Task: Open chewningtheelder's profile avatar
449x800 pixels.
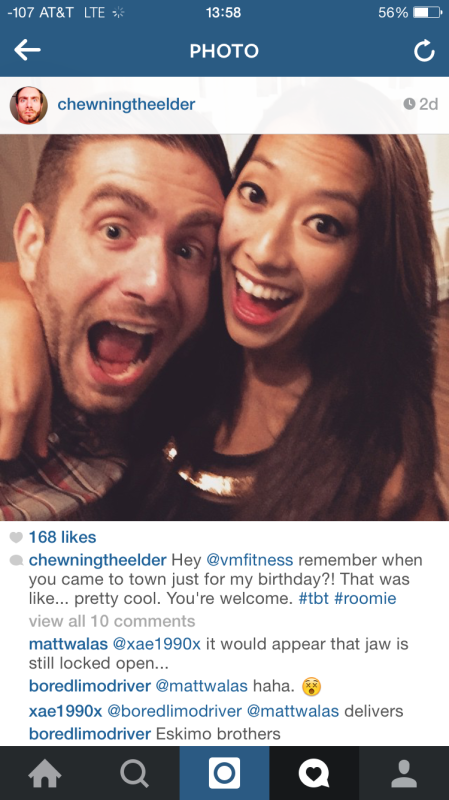Action: tap(29, 105)
